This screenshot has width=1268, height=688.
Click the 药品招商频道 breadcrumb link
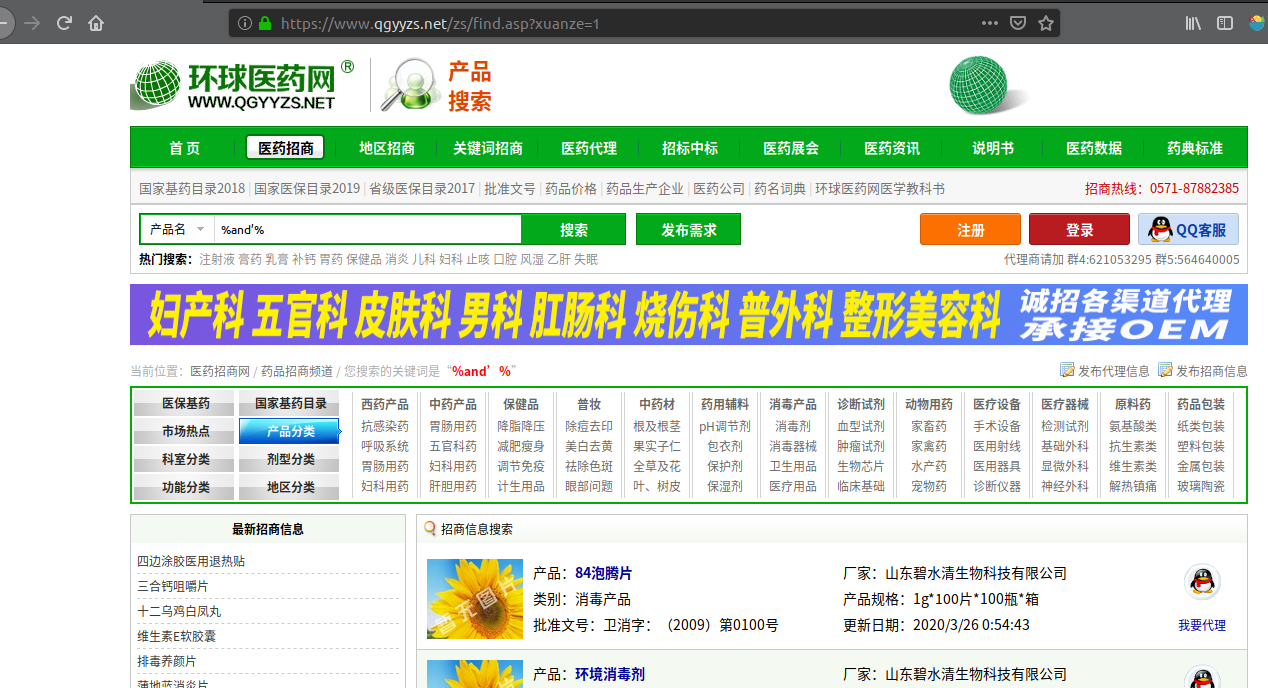coord(297,371)
